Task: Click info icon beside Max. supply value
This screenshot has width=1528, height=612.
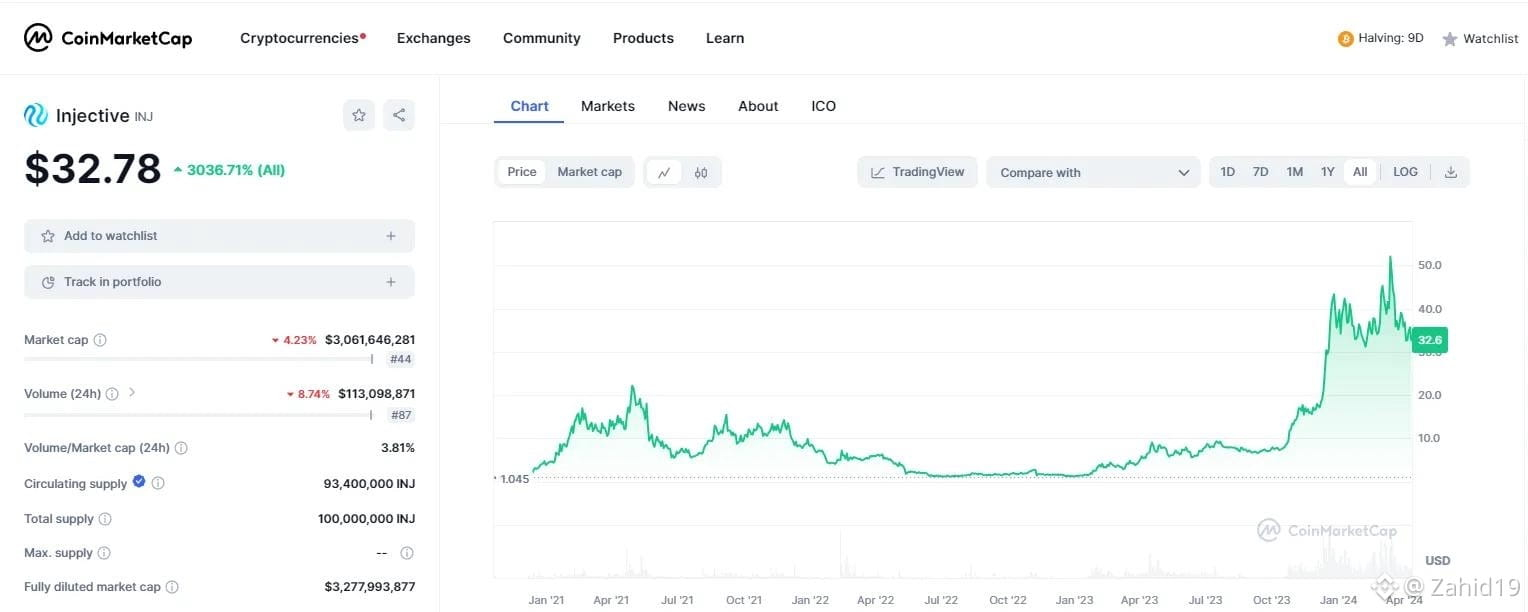Action: [x=407, y=553]
